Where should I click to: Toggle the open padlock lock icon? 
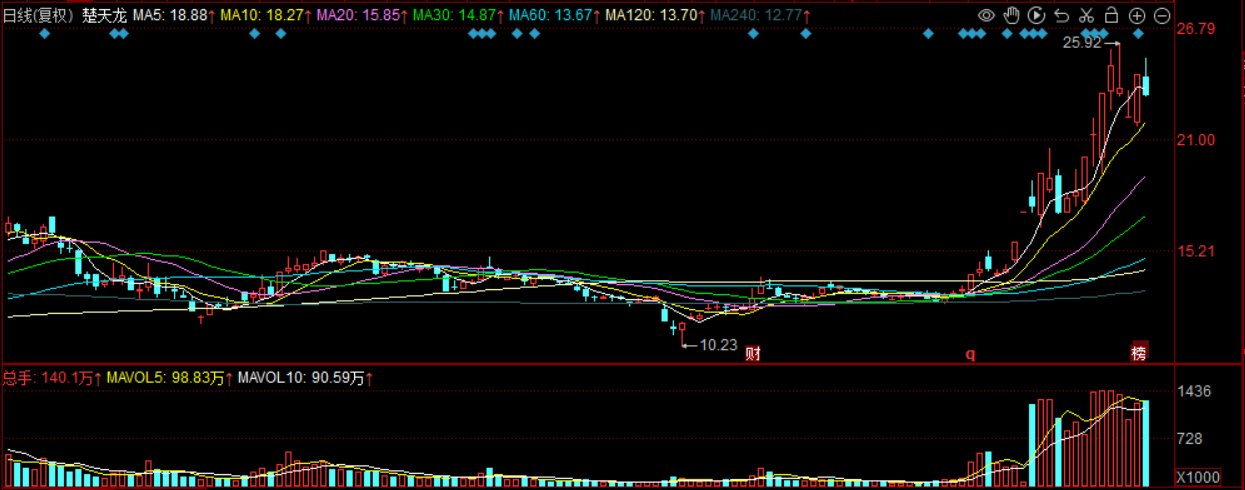pyautogui.click(x=1111, y=15)
